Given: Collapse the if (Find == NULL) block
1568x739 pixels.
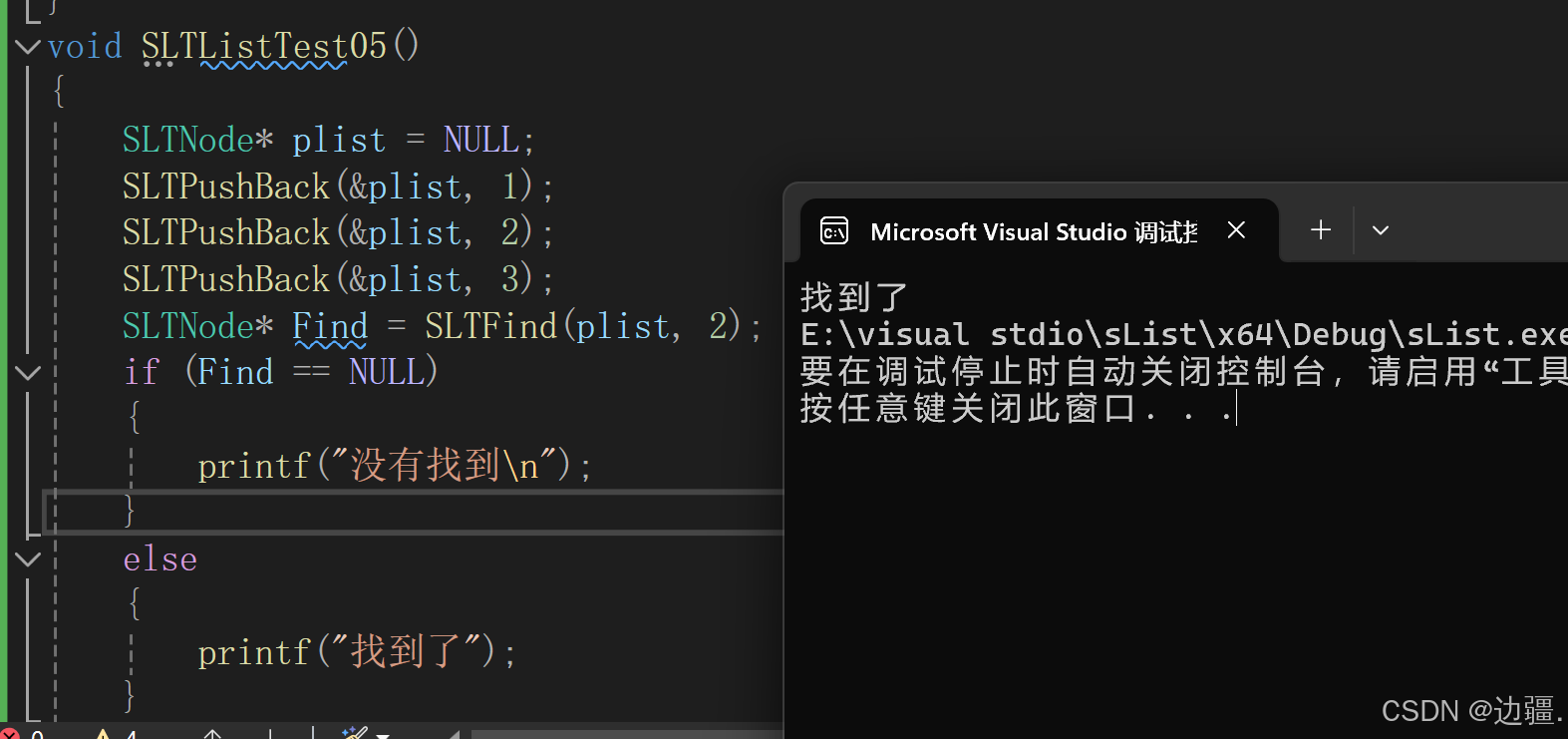Looking at the screenshot, I should coord(29,373).
